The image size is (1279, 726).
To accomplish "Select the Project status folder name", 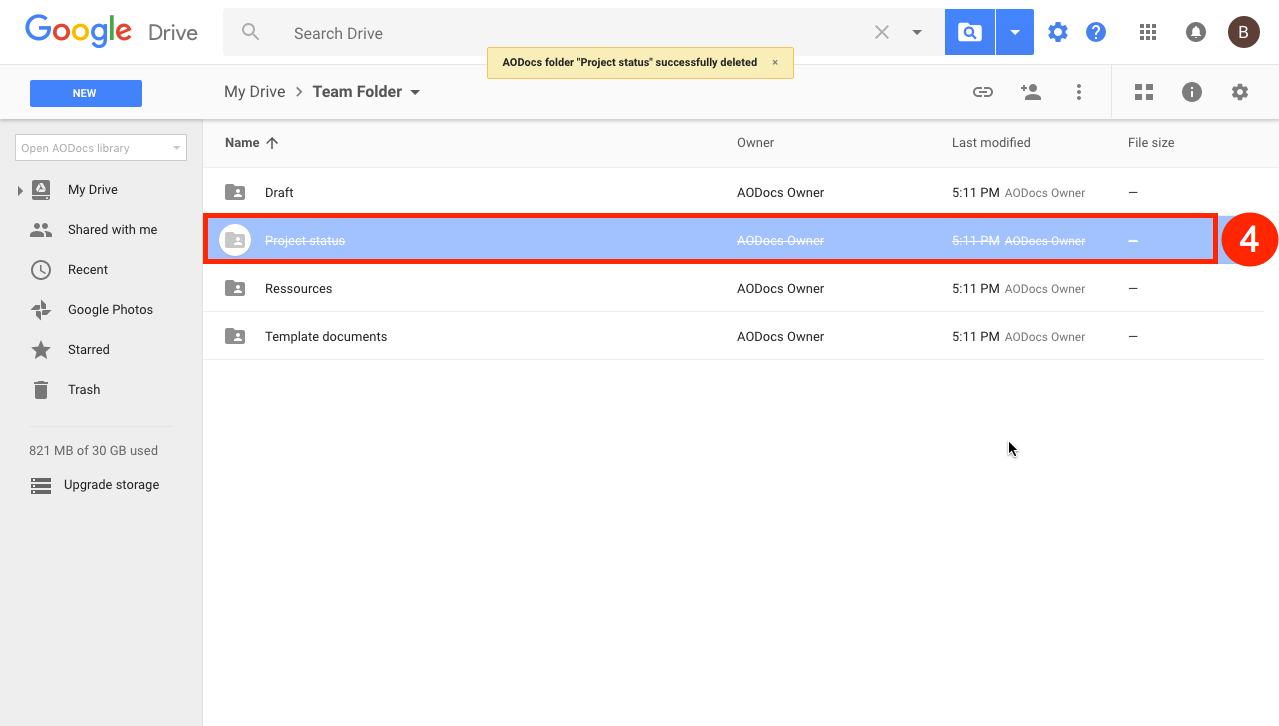I will [x=305, y=241].
